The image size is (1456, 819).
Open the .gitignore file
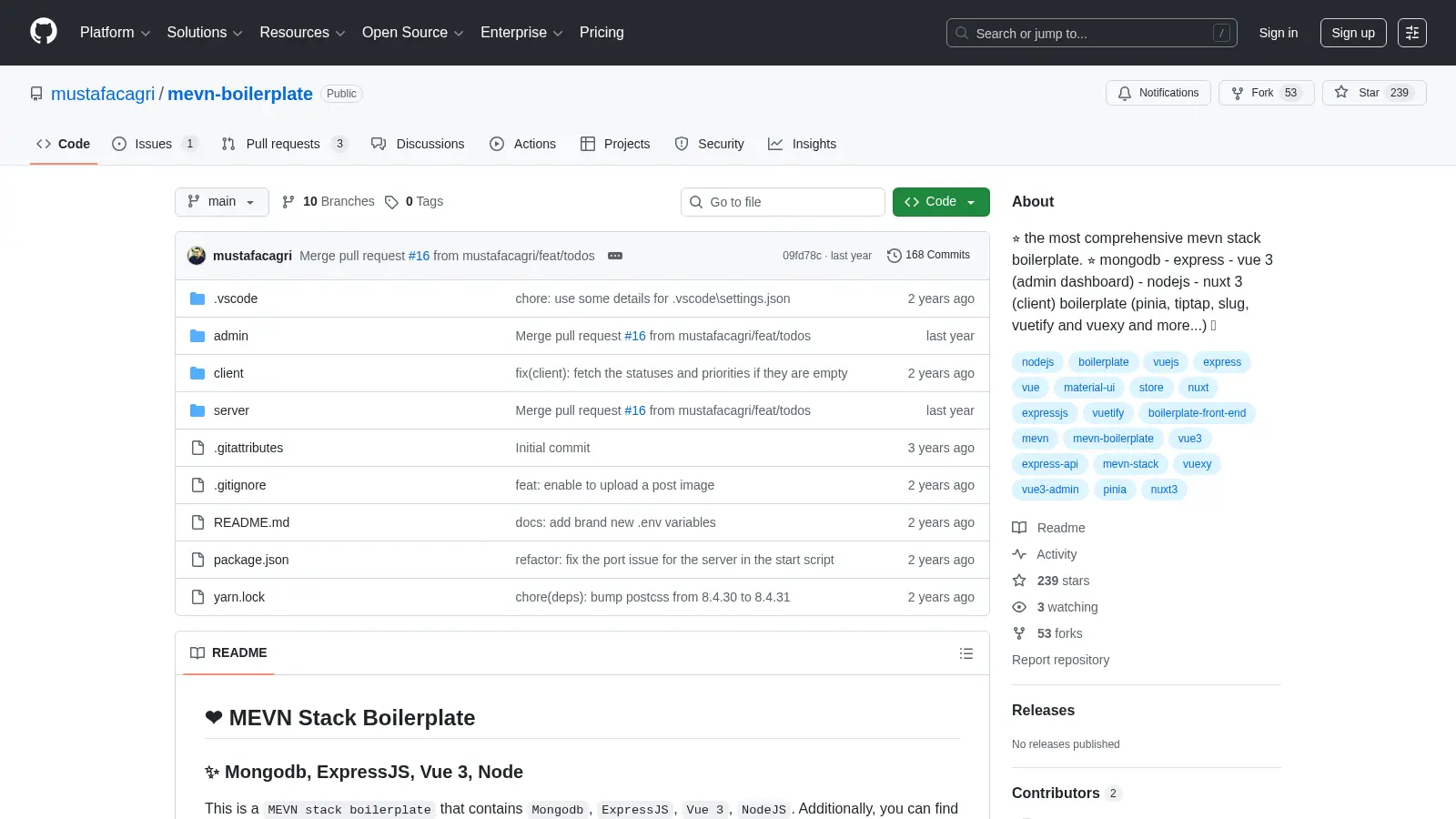tap(240, 485)
